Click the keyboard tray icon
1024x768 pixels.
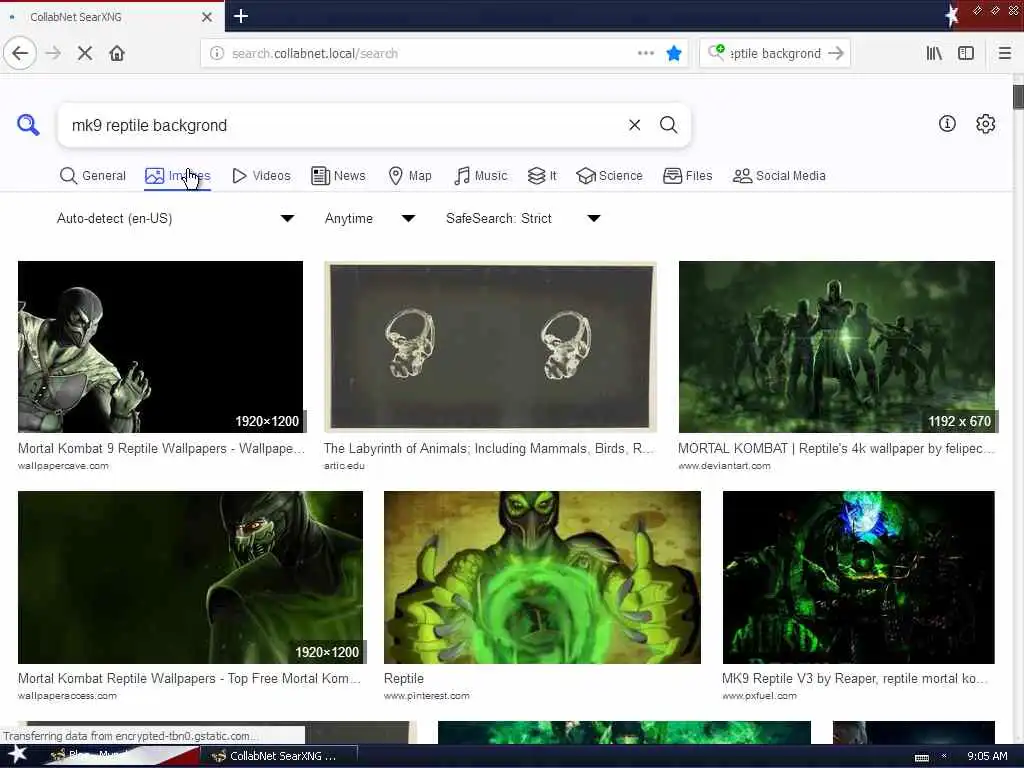921,757
